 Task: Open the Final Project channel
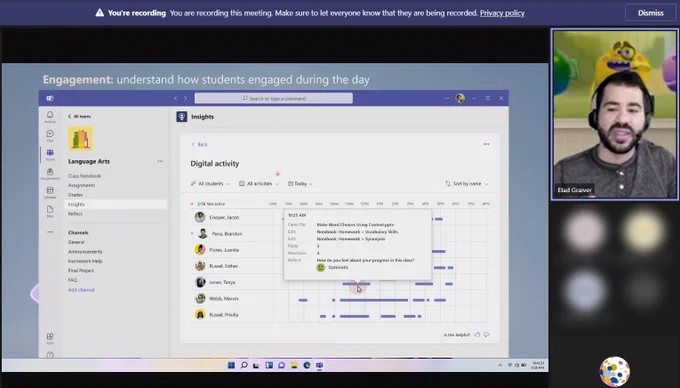(81, 271)
